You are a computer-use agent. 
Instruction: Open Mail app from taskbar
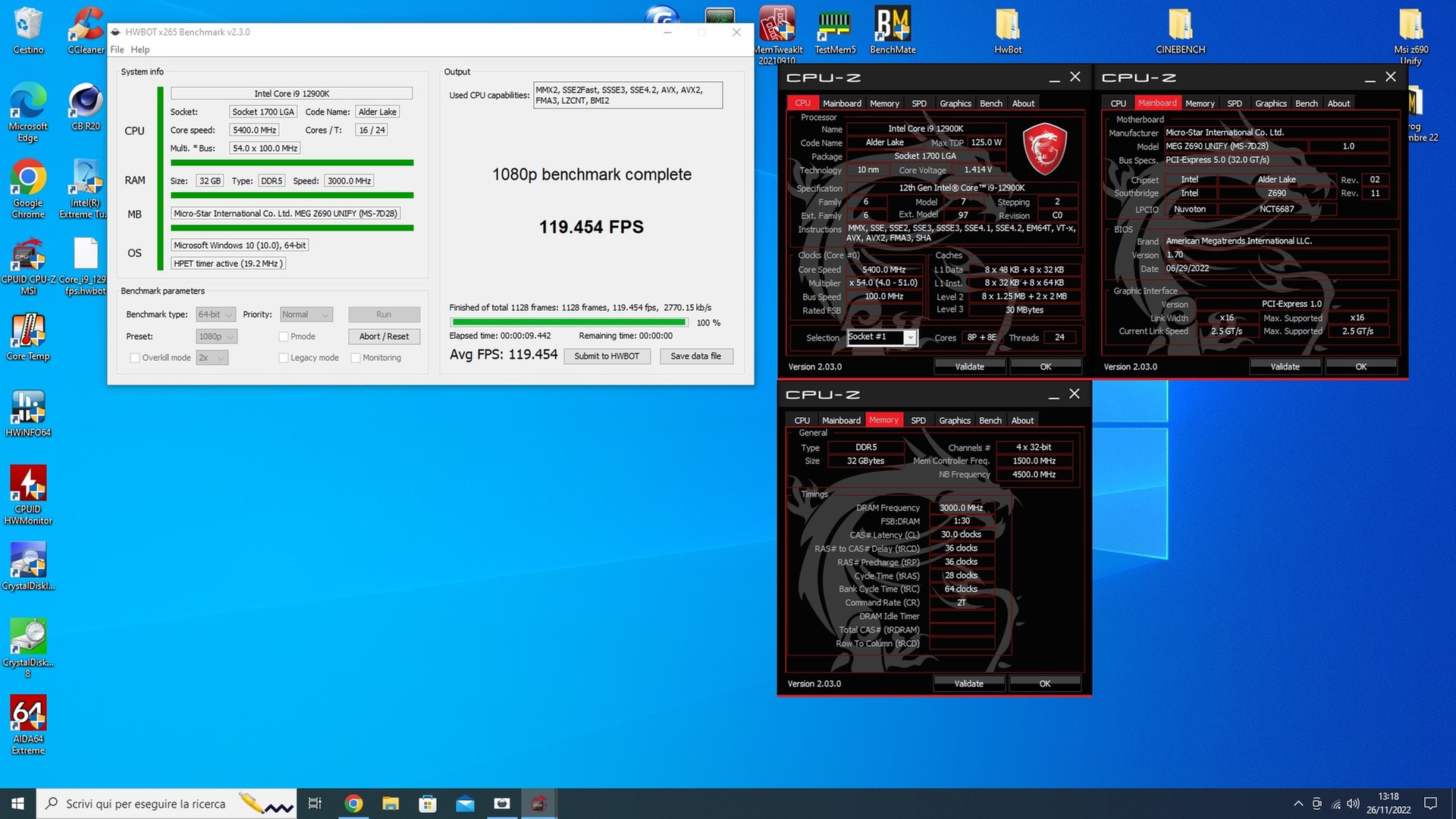pos(465,803)
